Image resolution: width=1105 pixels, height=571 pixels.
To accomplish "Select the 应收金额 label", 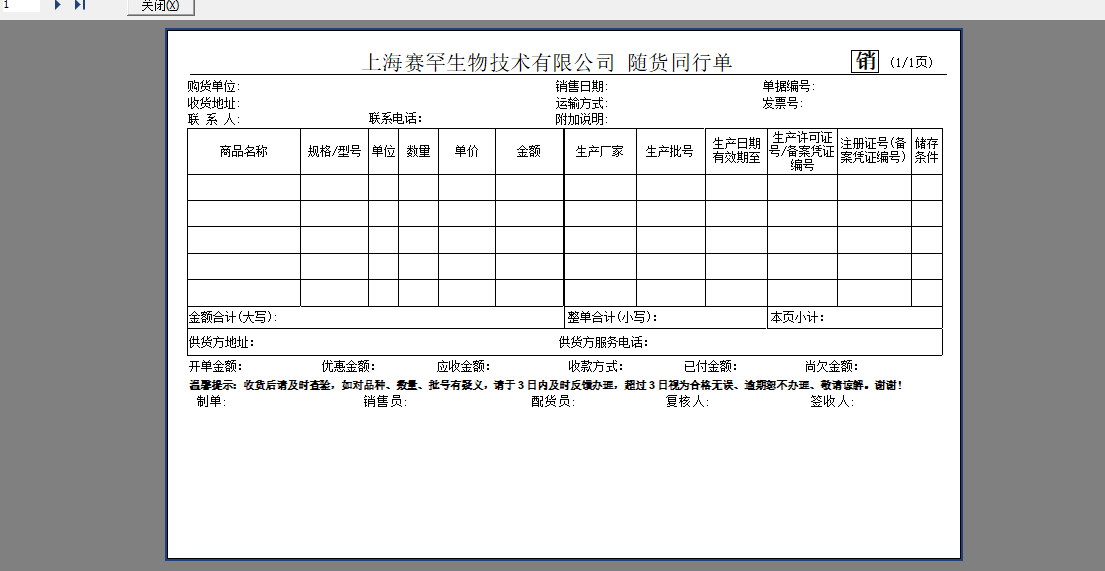I will [x=463, y=367].
